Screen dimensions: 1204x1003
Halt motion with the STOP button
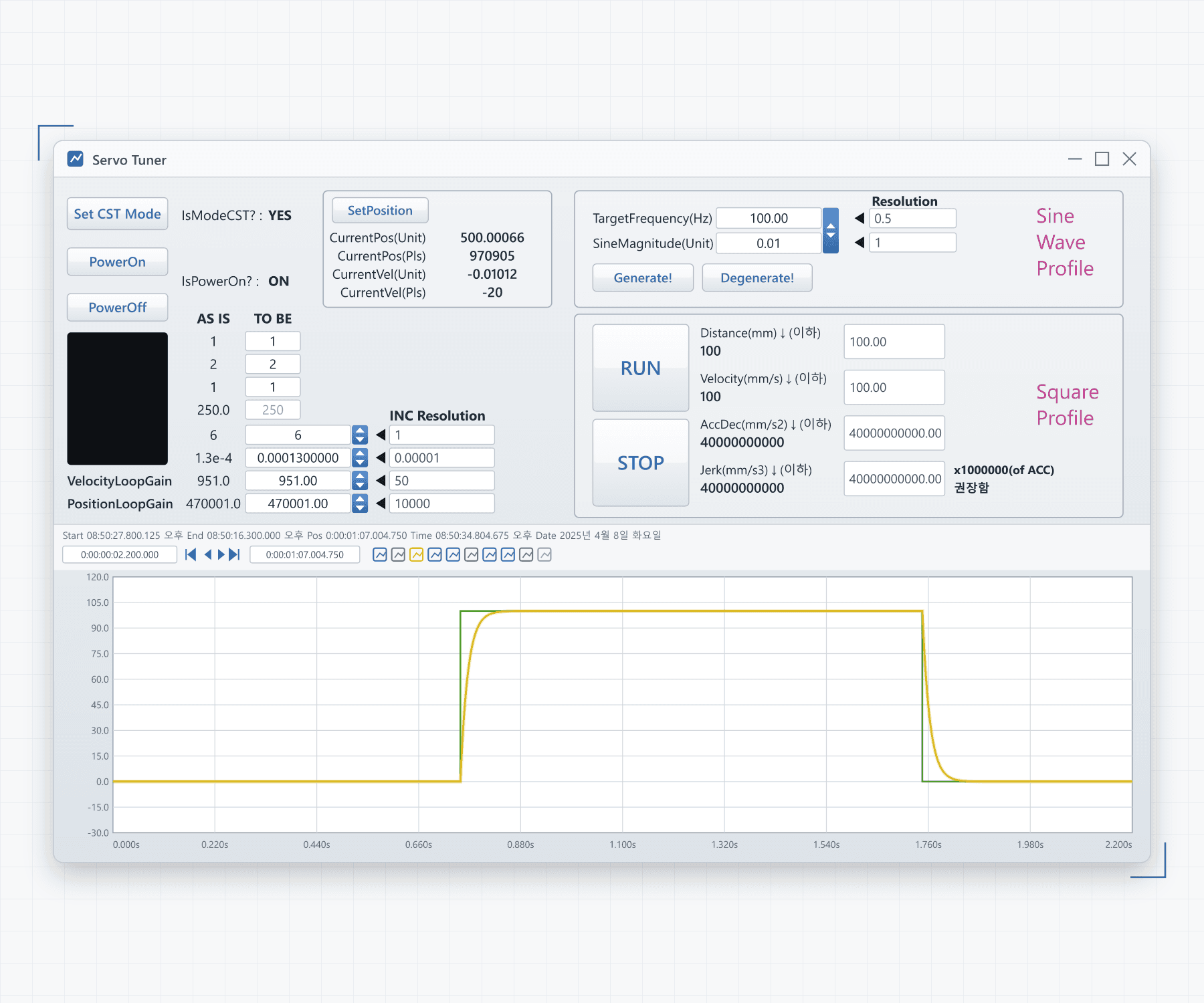click(641, 463)
